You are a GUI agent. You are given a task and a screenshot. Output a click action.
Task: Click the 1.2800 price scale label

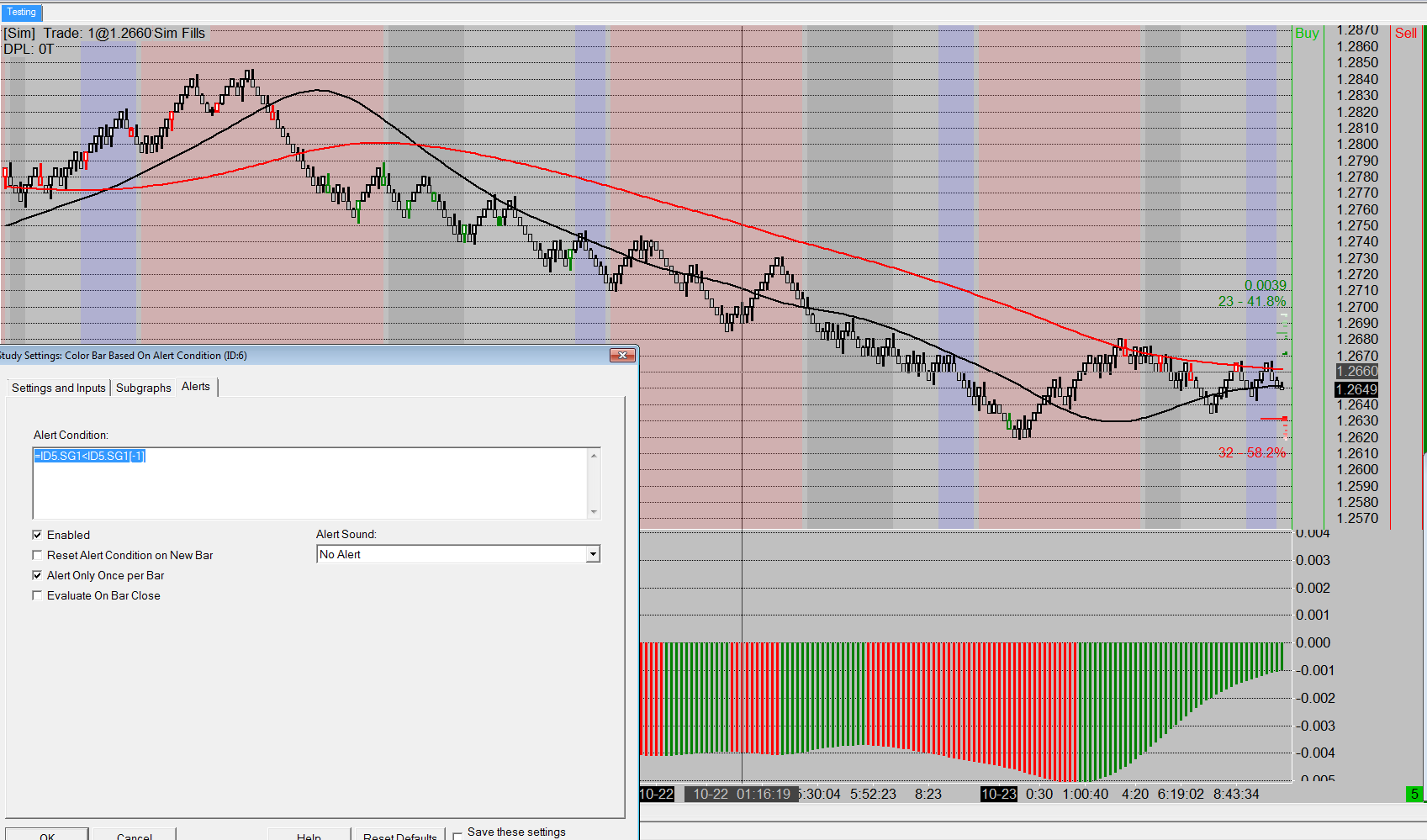[1357, 145]
